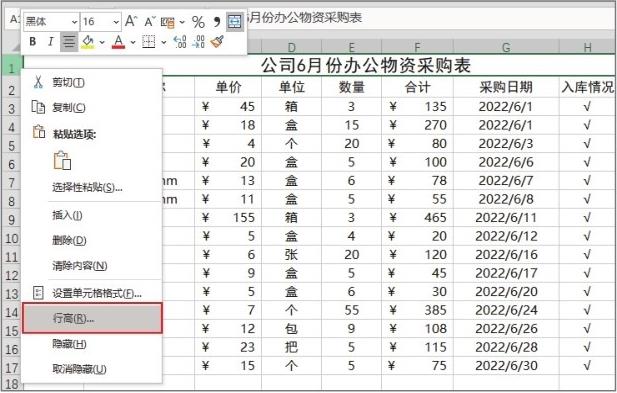Toggle Bold formatting button

click(33, 41)
